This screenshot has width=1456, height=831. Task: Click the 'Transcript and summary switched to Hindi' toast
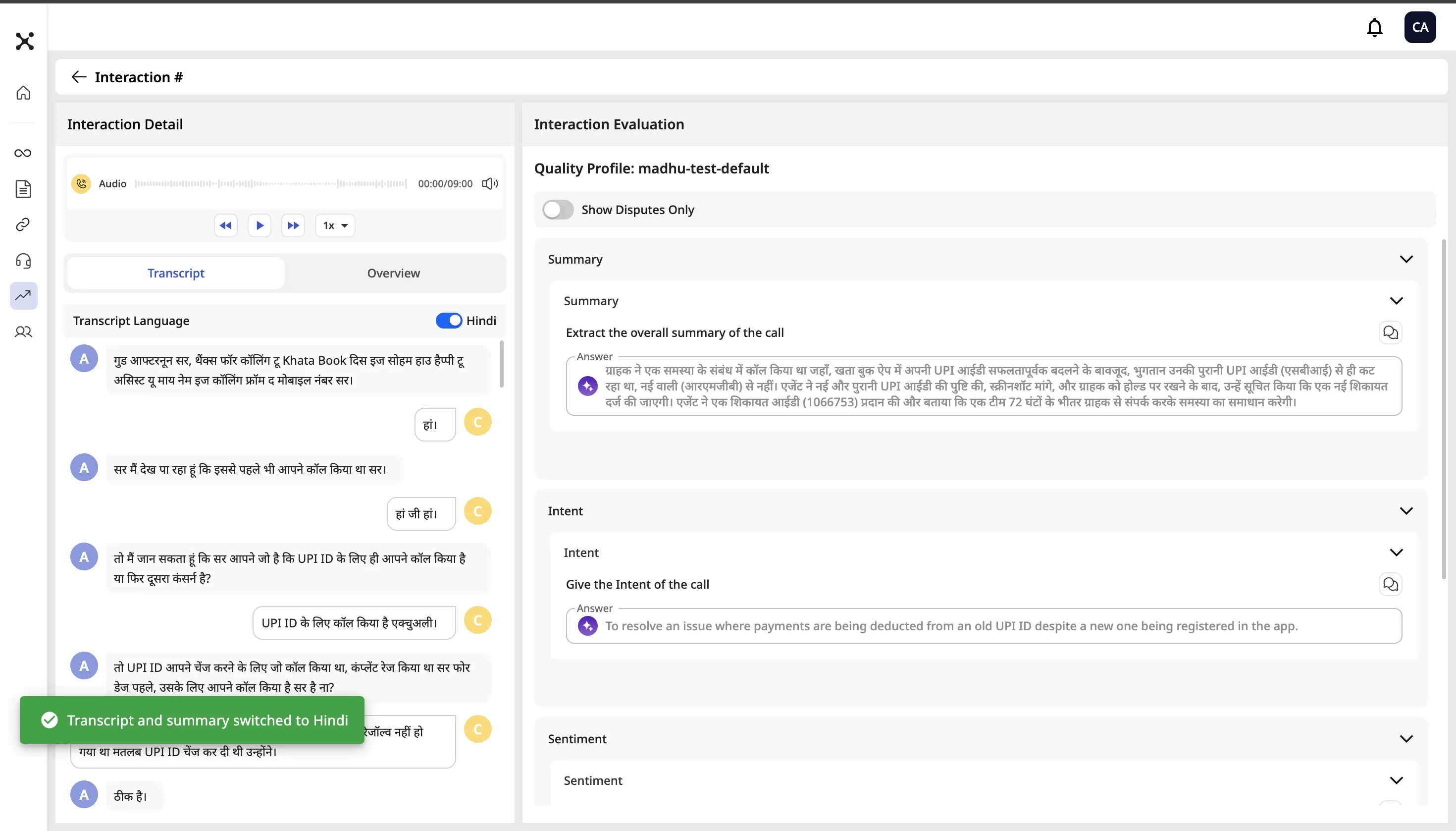point(192,720)
